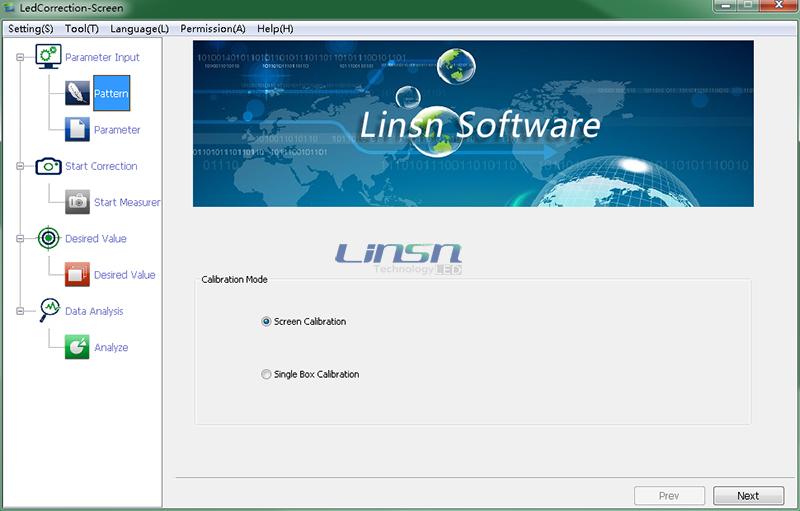The image size is (800, 511).
Task: Open the red Desired Value sub-item icon
Action: point(77,274)
